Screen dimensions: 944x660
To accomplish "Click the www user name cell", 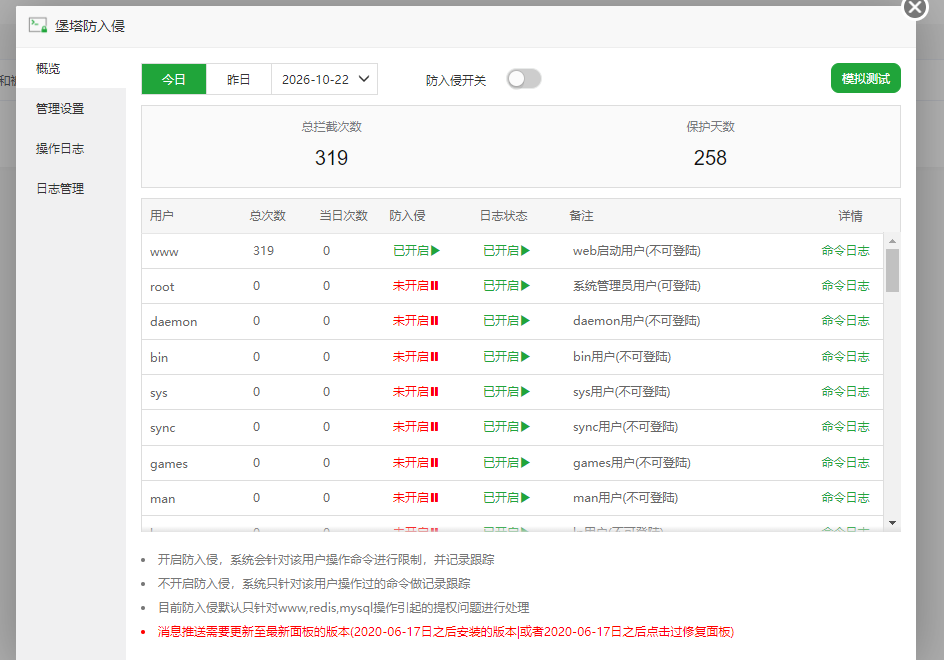I will click(x=164, y=252).
